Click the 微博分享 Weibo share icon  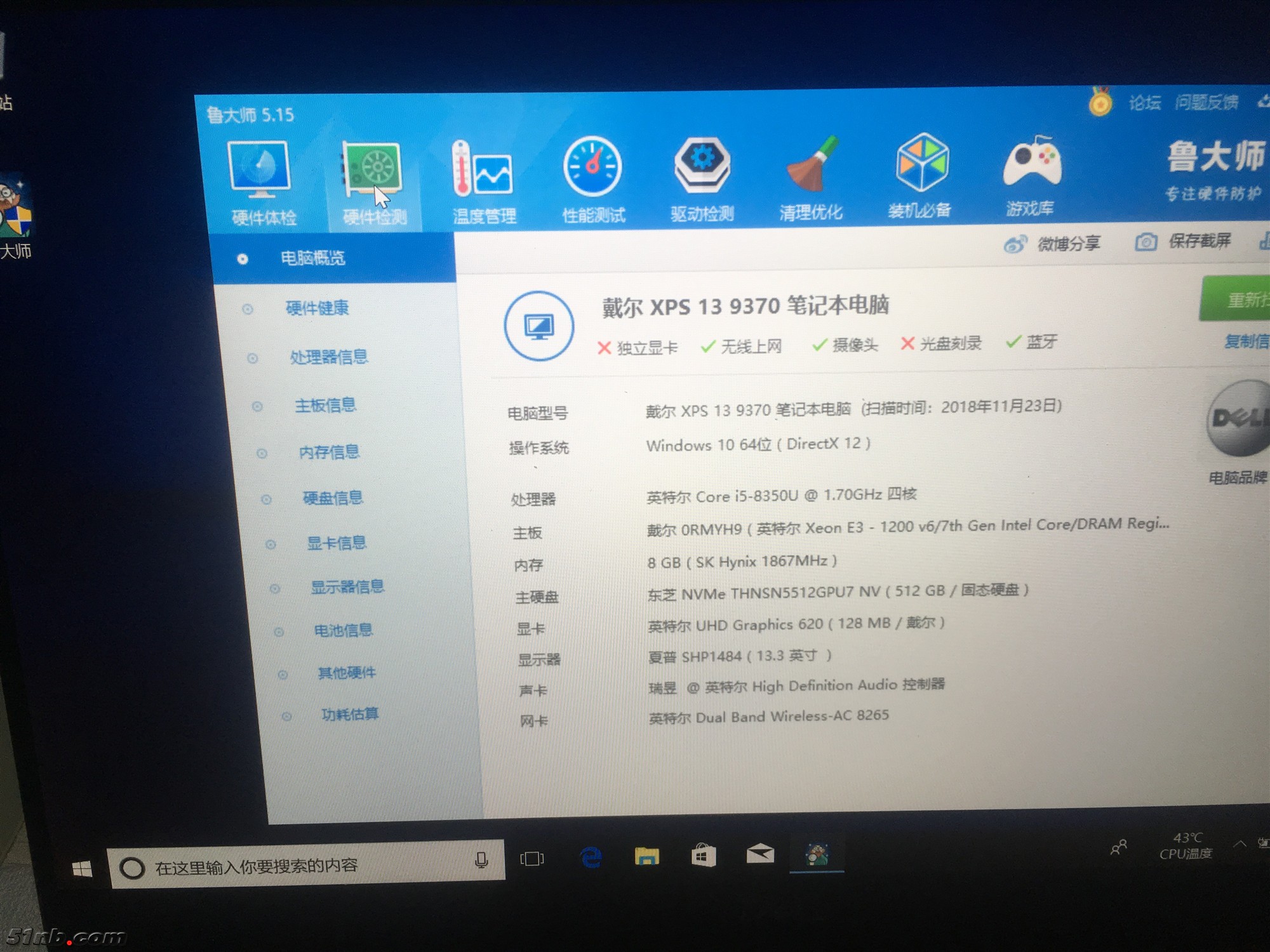(x=1015, y=244)
